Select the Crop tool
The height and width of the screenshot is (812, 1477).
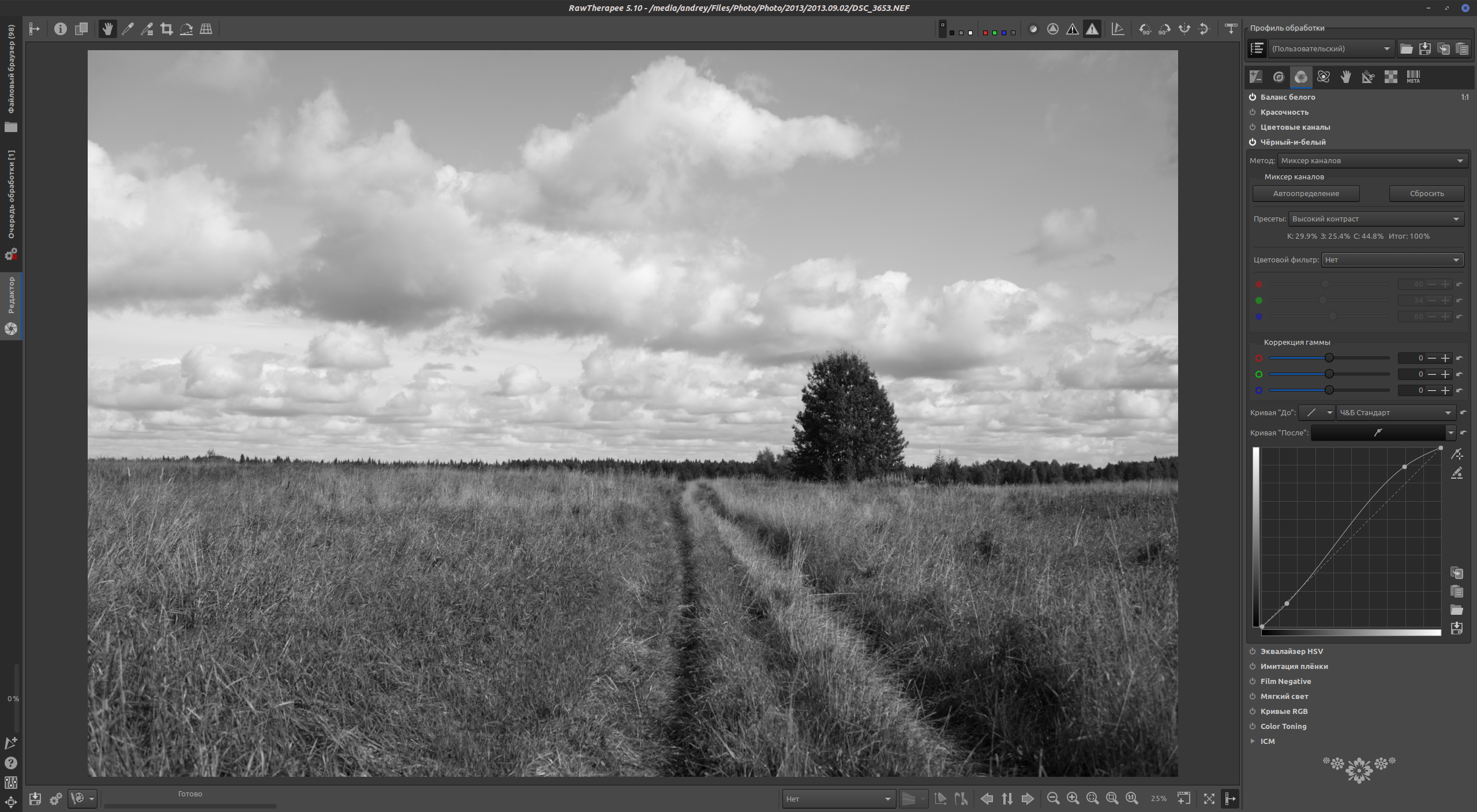point(167,29)
